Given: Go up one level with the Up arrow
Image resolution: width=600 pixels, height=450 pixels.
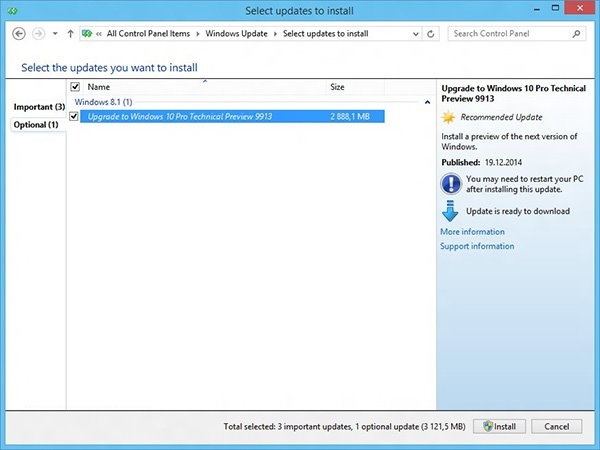Looking at the screenshot, I should click(70, 34).
